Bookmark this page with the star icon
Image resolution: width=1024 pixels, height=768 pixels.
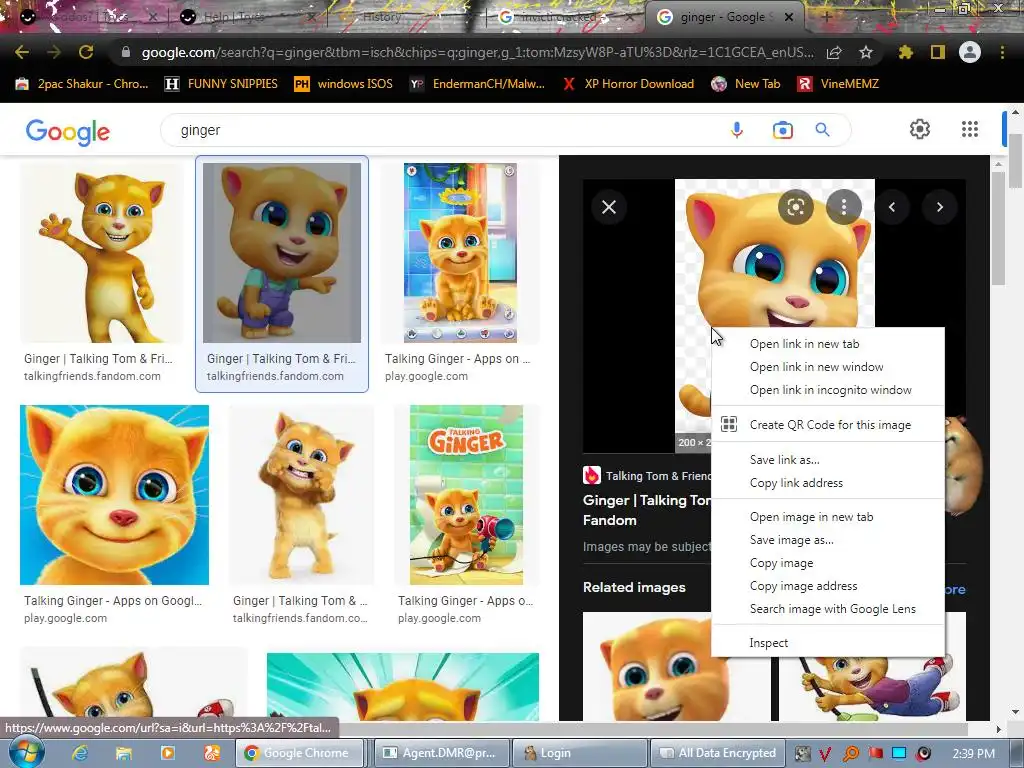(866, 52)
